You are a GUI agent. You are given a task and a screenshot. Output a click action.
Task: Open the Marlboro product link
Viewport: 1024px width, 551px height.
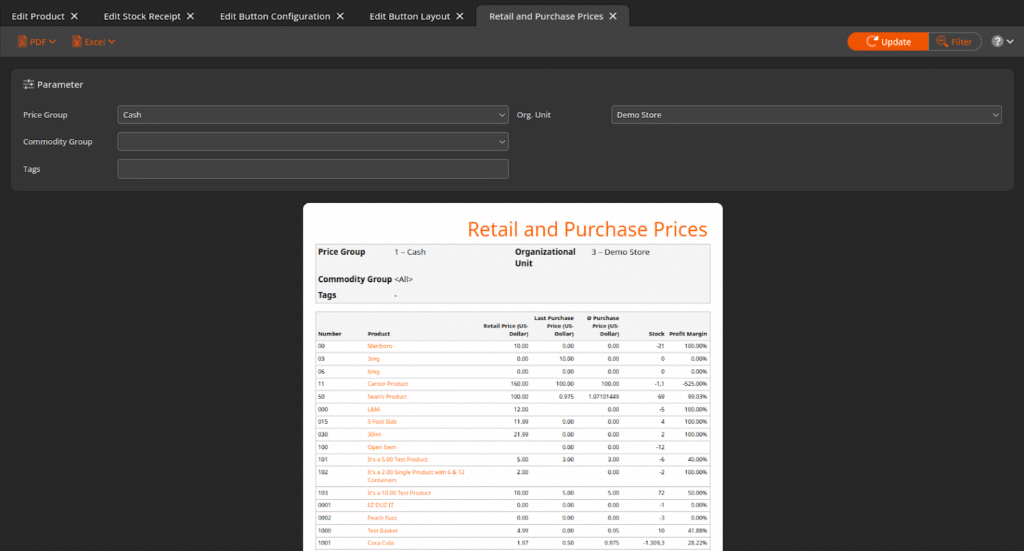coord(380,346)
